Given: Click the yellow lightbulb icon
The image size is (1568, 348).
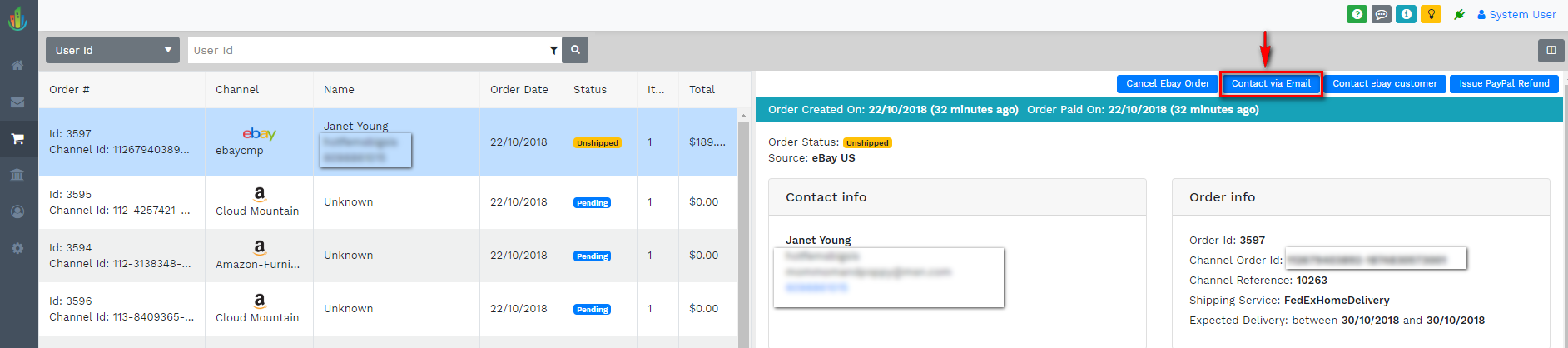Looking at the screenshot, I should pyautogui.click(x=1431, y=14).
